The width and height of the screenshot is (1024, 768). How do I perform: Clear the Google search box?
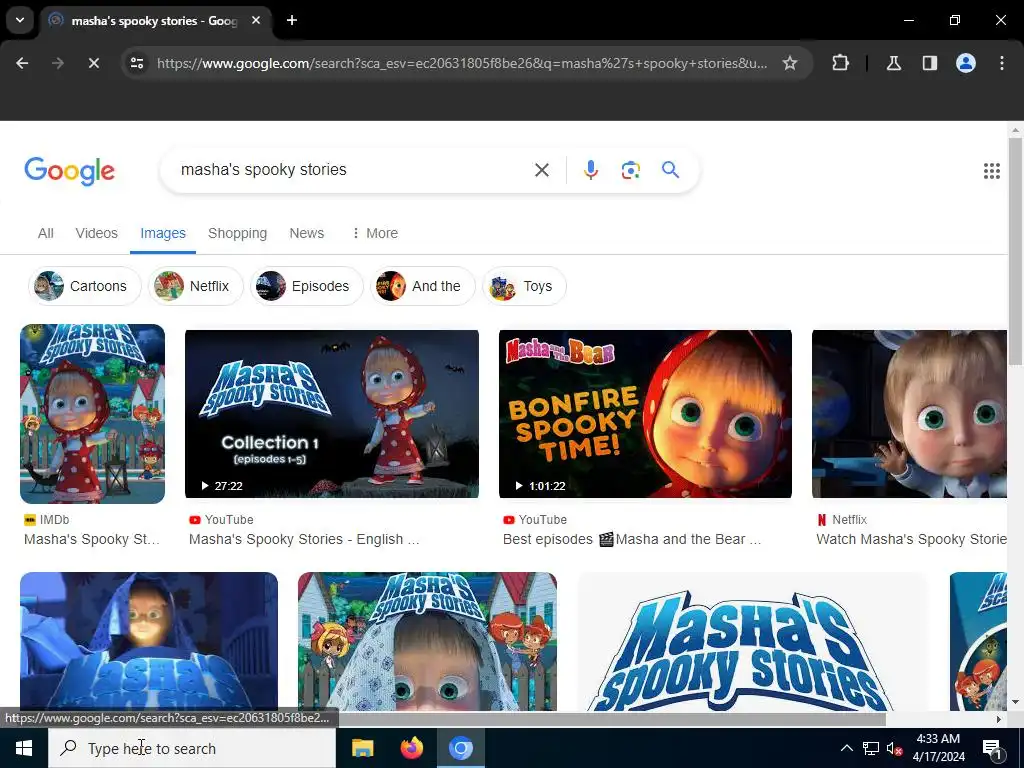(x=541, y=170)
